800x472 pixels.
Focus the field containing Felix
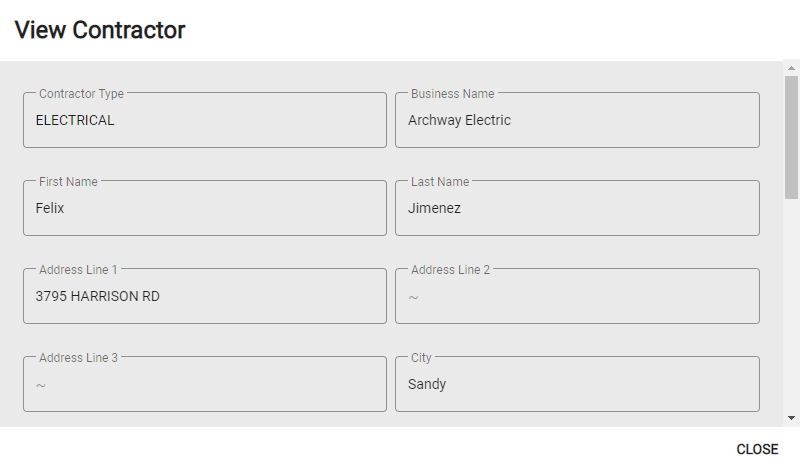pos(205,208)
